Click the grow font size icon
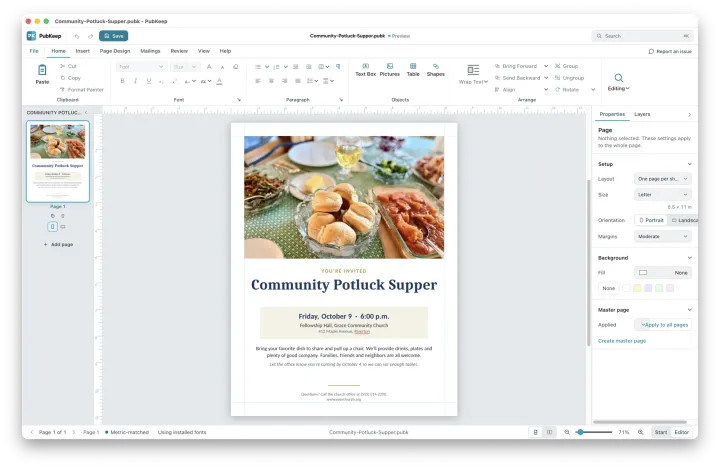720x468 pixels. pyautogui.click(x=209, y=67)
